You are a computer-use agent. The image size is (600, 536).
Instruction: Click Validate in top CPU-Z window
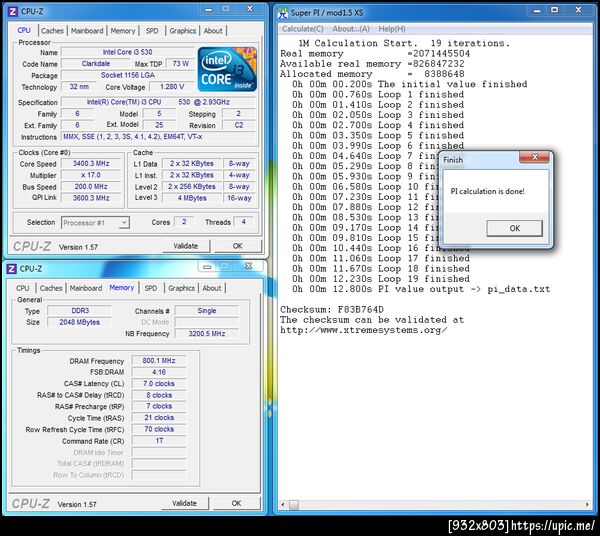pyautogui.click(x=186, y=246)
